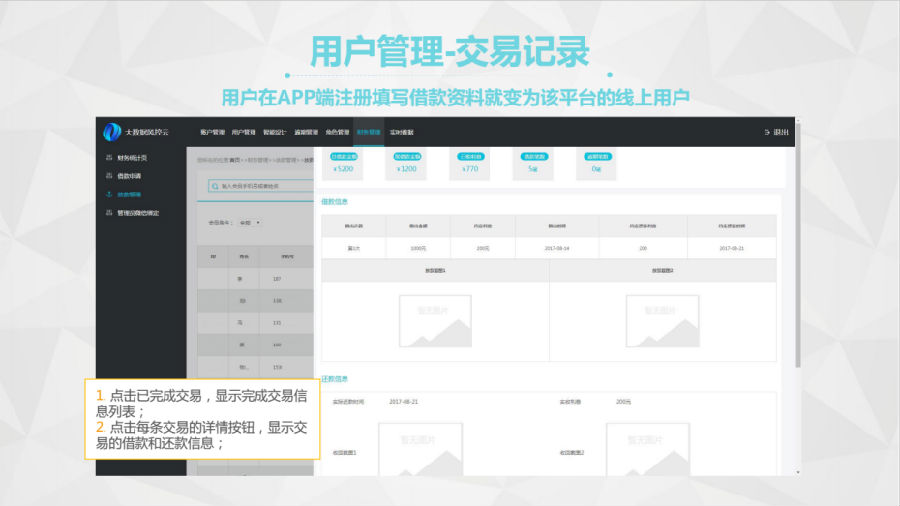Click the 退出 logout icon

pos(767,132)
